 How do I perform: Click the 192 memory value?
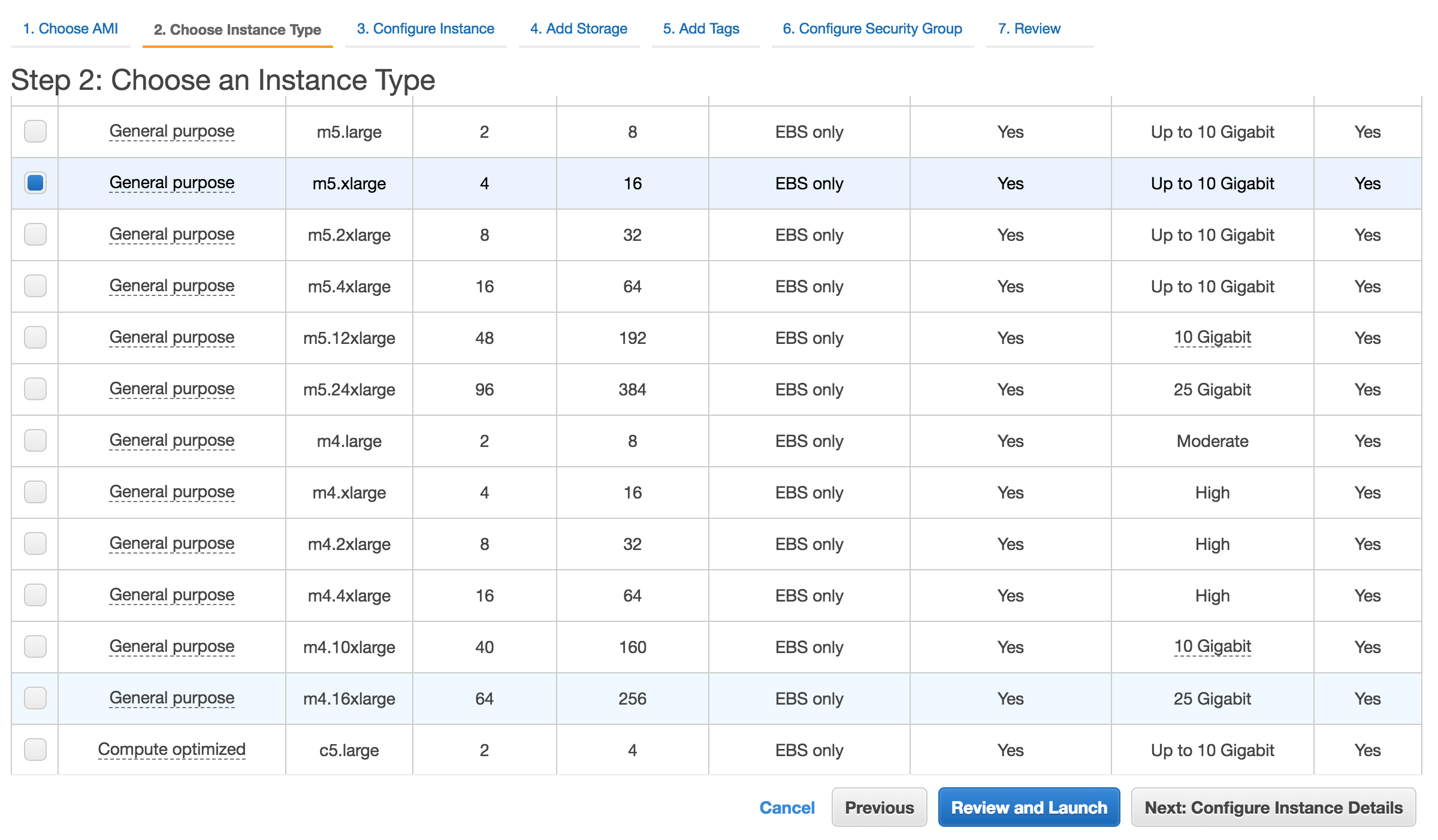[633, 338]
